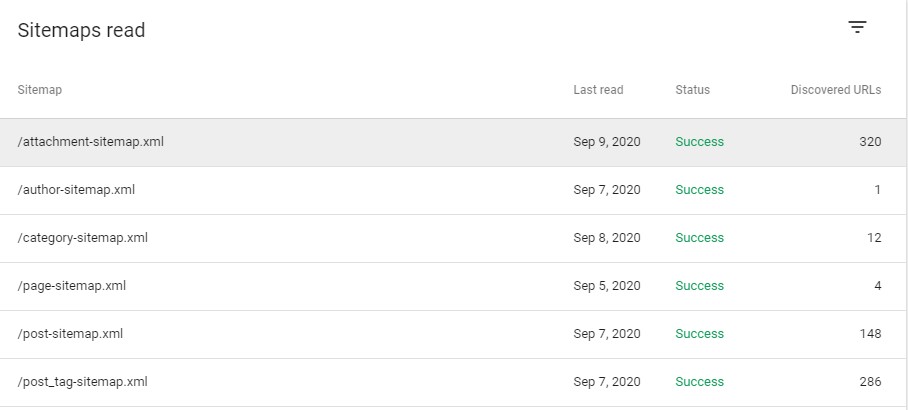Open the /attachment-sitemap.xml row

91,142
